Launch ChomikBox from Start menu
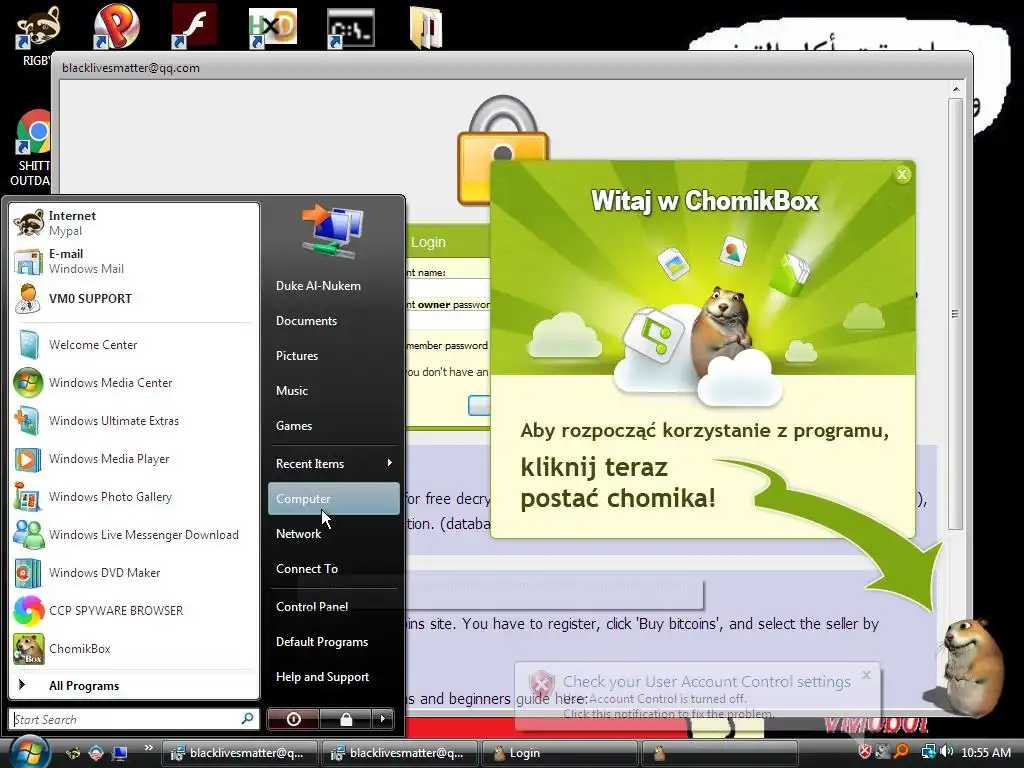The image size is (1024, 768). point(134,648)
